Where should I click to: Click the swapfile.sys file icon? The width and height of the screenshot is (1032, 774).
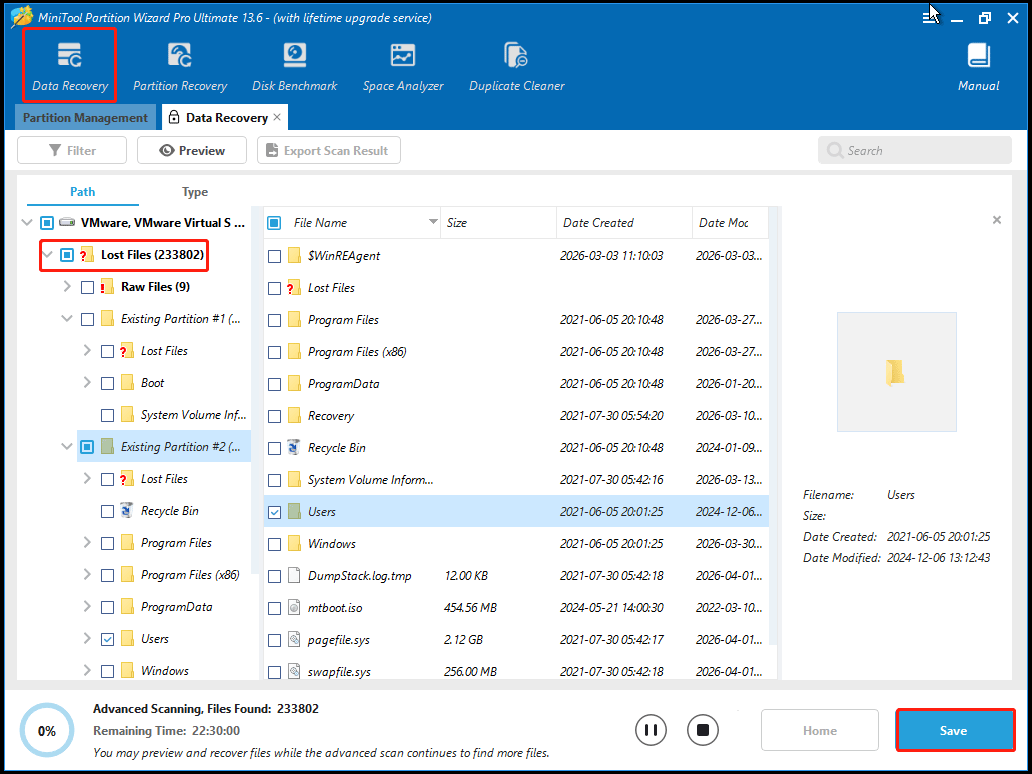pos(294,672)
